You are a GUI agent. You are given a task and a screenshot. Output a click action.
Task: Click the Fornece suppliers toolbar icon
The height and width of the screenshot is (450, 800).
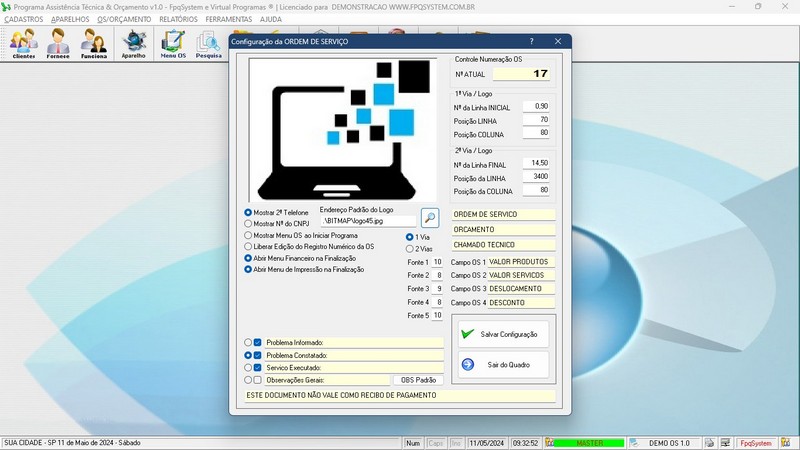pyautogui.click(x=59, y=43)
